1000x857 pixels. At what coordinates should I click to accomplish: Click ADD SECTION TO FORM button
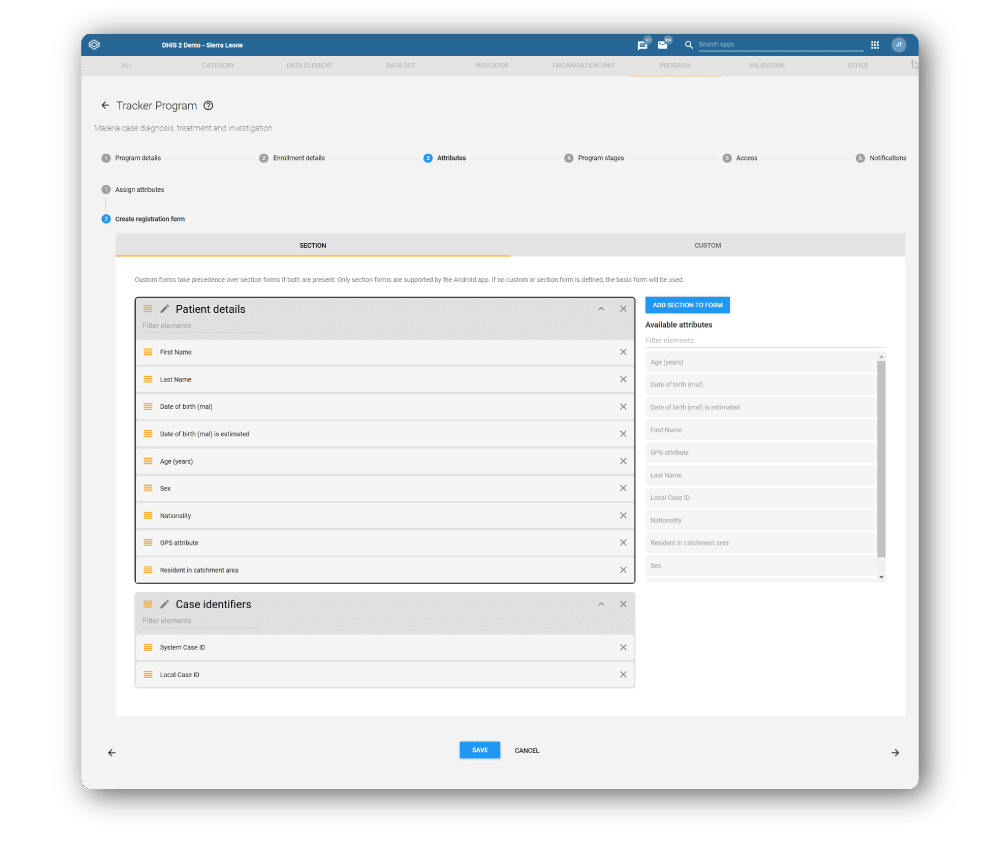pos(688,305)
